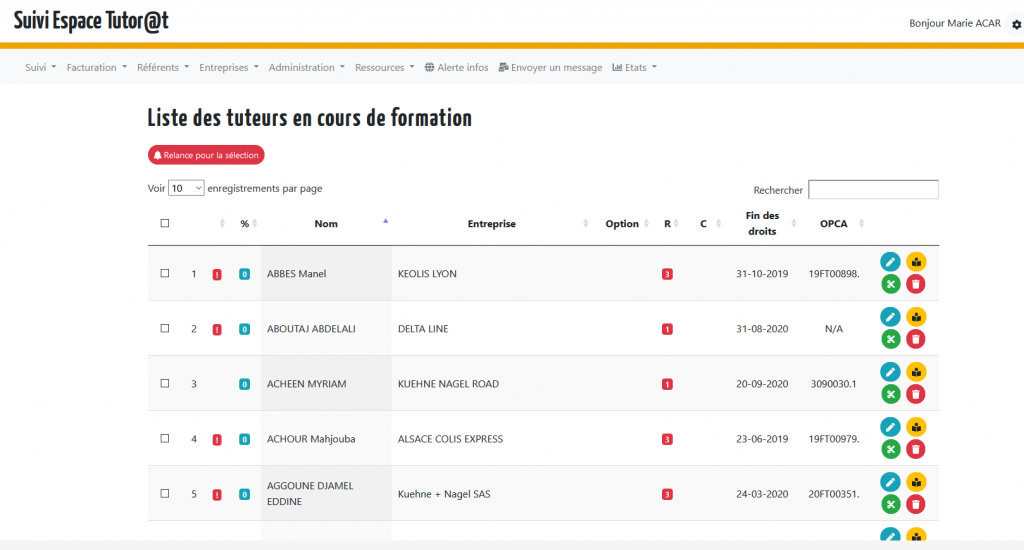
Task: Click the name ACHEEN MYRIAM
Action: 306,384
